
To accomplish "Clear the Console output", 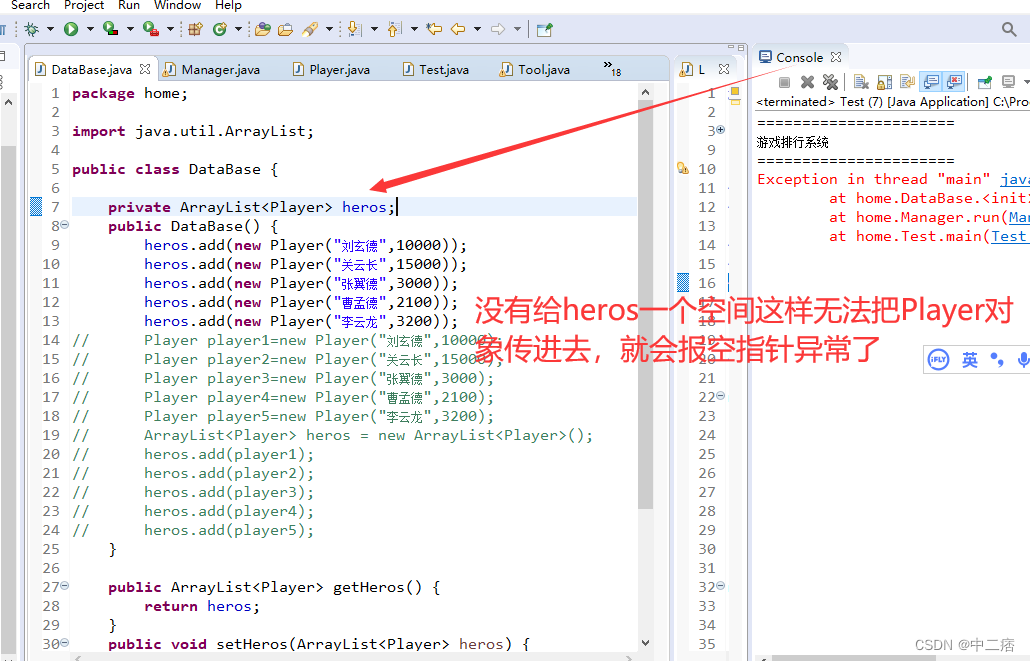I will pos(859,82).
